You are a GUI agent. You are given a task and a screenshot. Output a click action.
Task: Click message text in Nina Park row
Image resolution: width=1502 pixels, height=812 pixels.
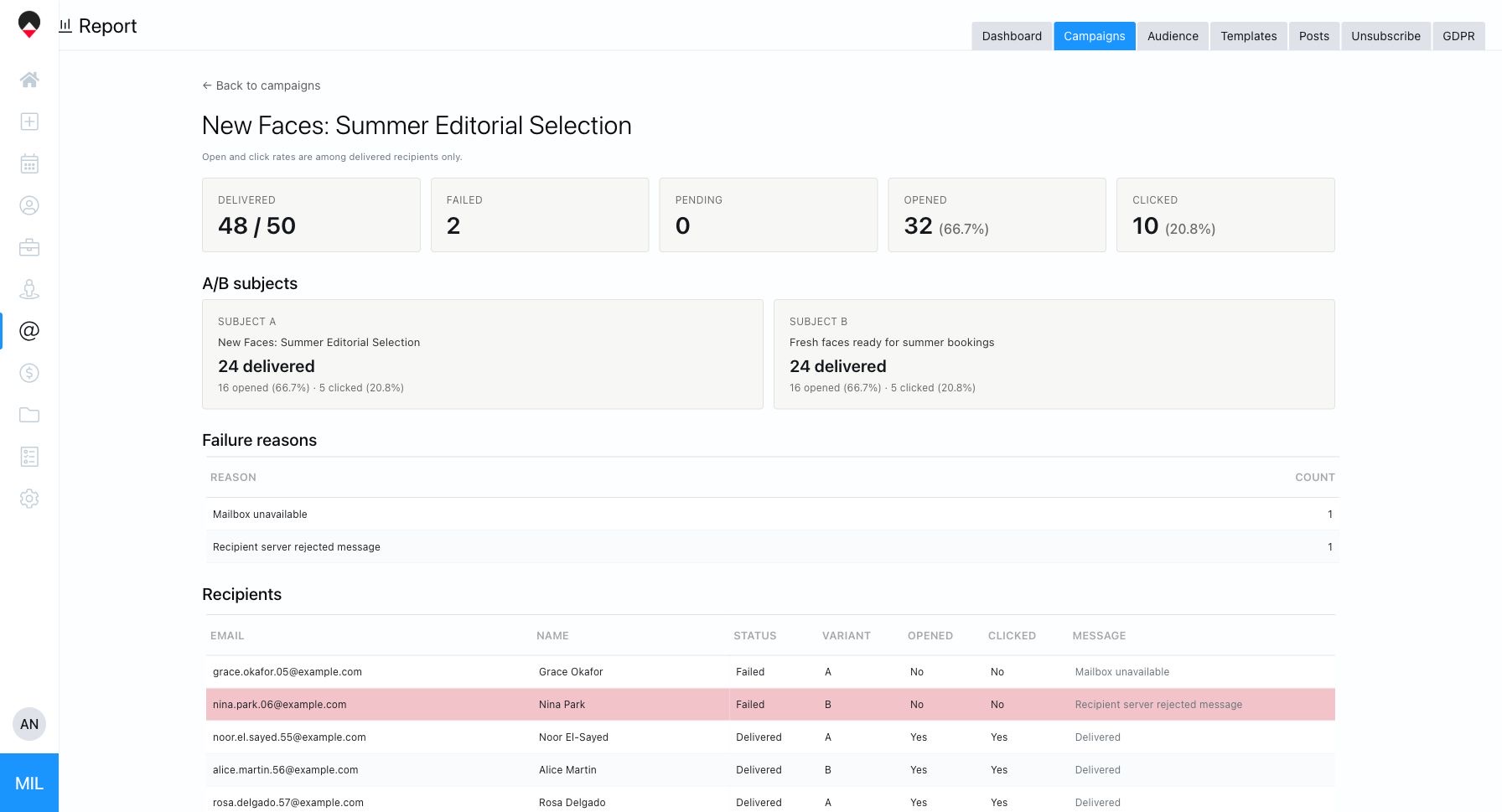point(1158,705)
